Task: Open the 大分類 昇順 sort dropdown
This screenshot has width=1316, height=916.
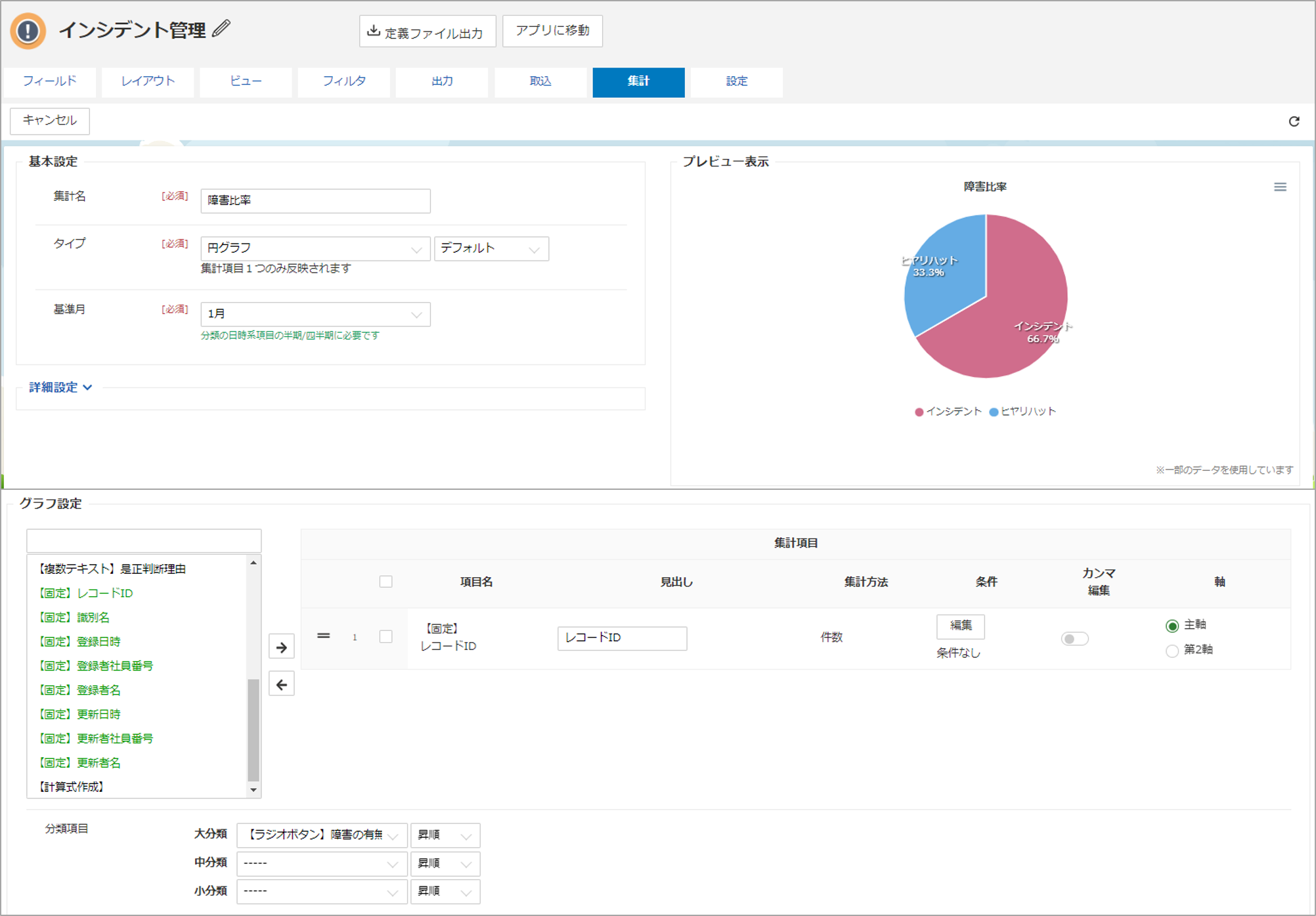Action: point(445,835)
